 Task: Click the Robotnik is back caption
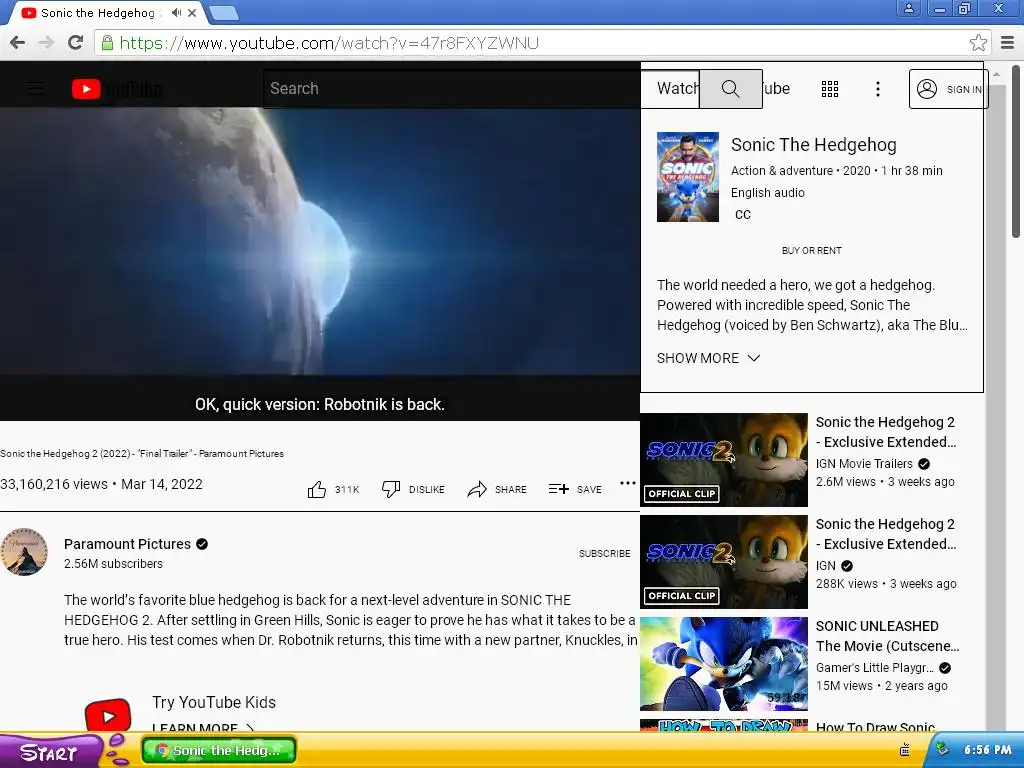pyautogui.click(x=320, y=404)
